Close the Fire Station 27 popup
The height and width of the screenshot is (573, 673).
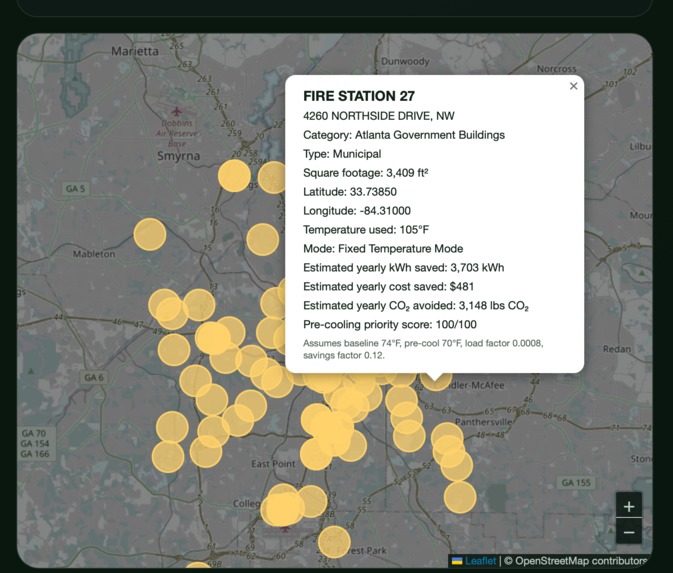click(573, 86)
